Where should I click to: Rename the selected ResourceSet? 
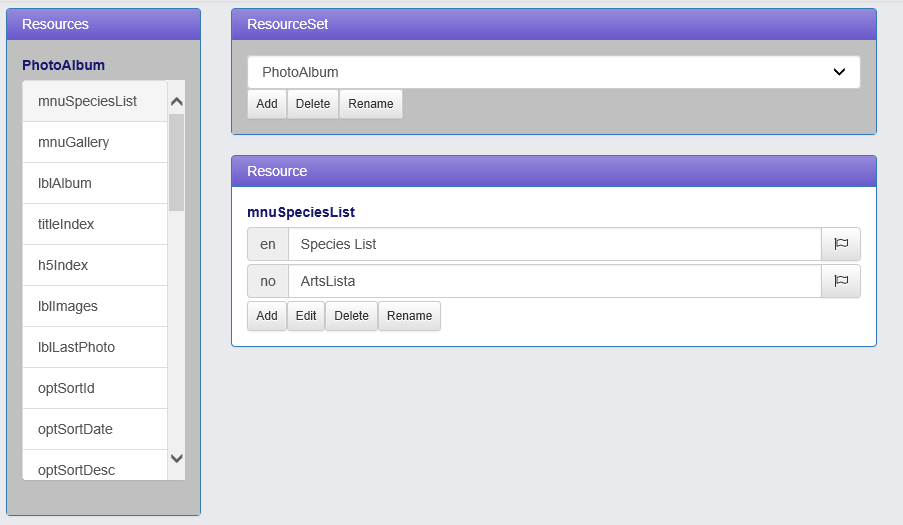(x=371, y=104)
